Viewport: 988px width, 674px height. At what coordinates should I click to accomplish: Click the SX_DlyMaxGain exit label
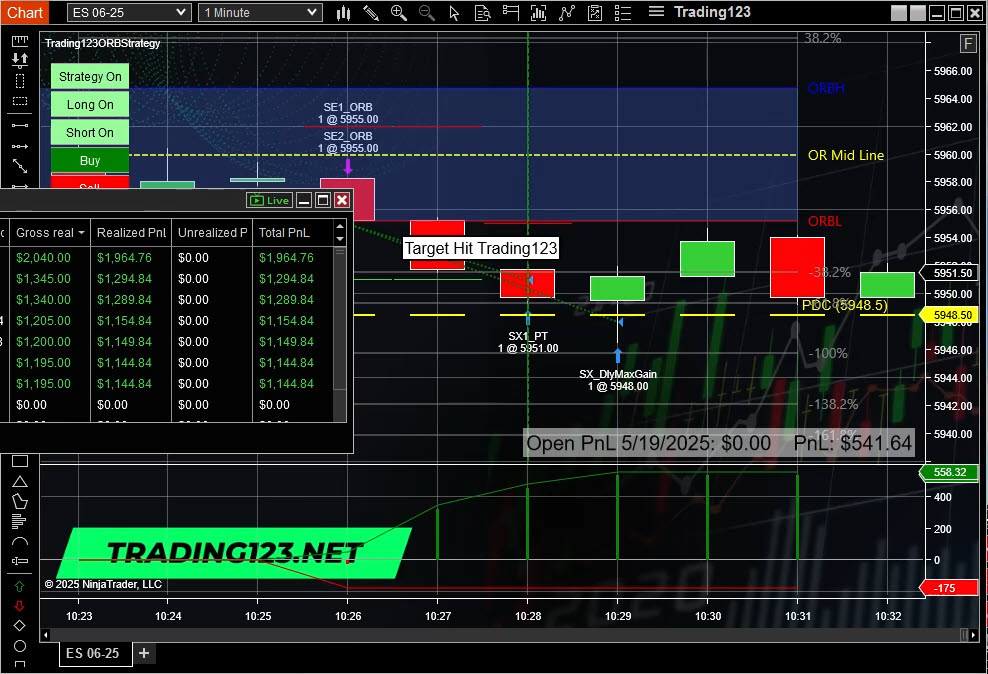618,380
